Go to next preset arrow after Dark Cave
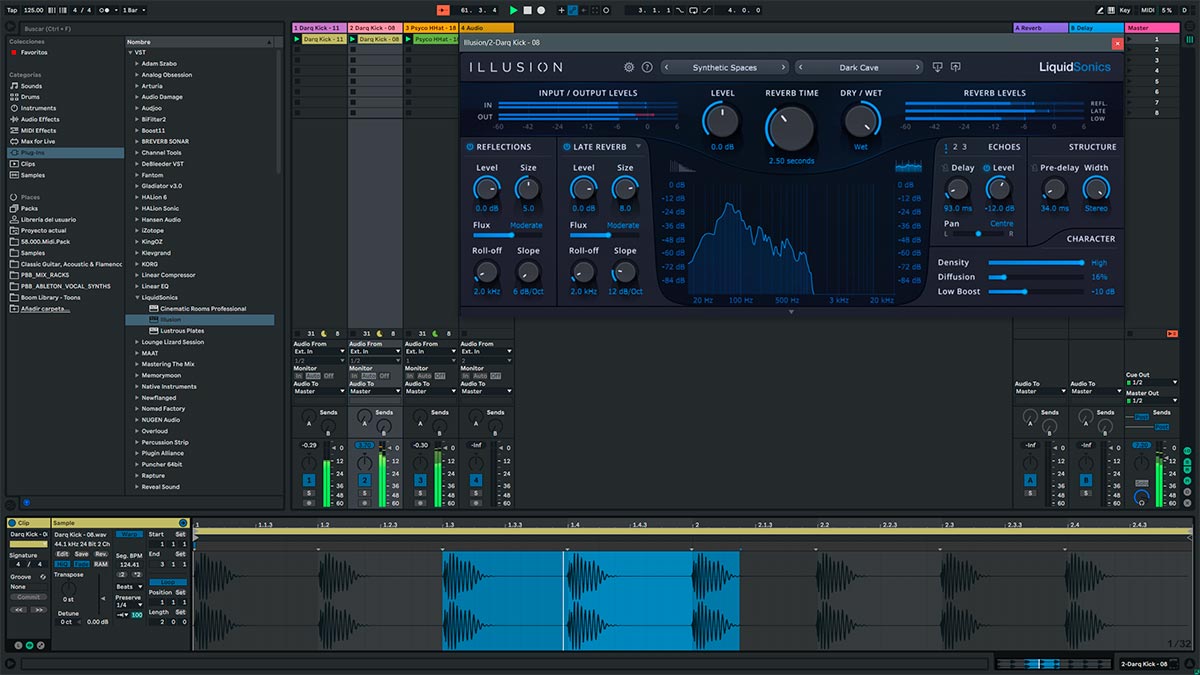This screenshot has height=675, width=1200. 916,67
